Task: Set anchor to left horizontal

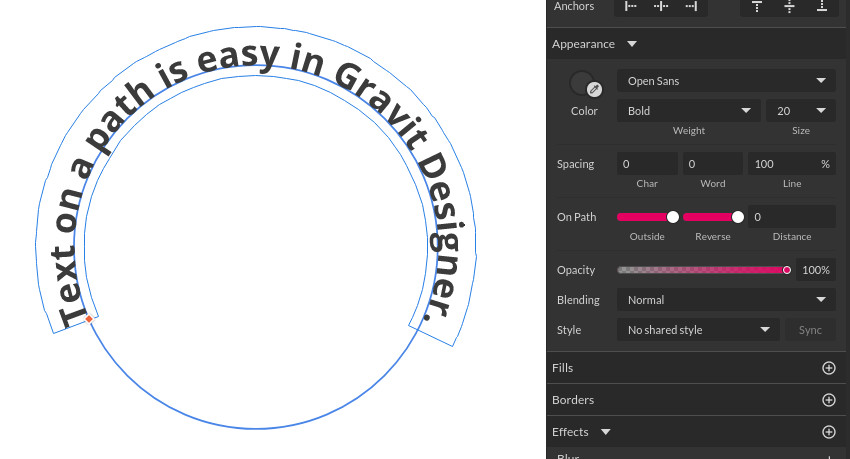Action: [x=630, y=7]
